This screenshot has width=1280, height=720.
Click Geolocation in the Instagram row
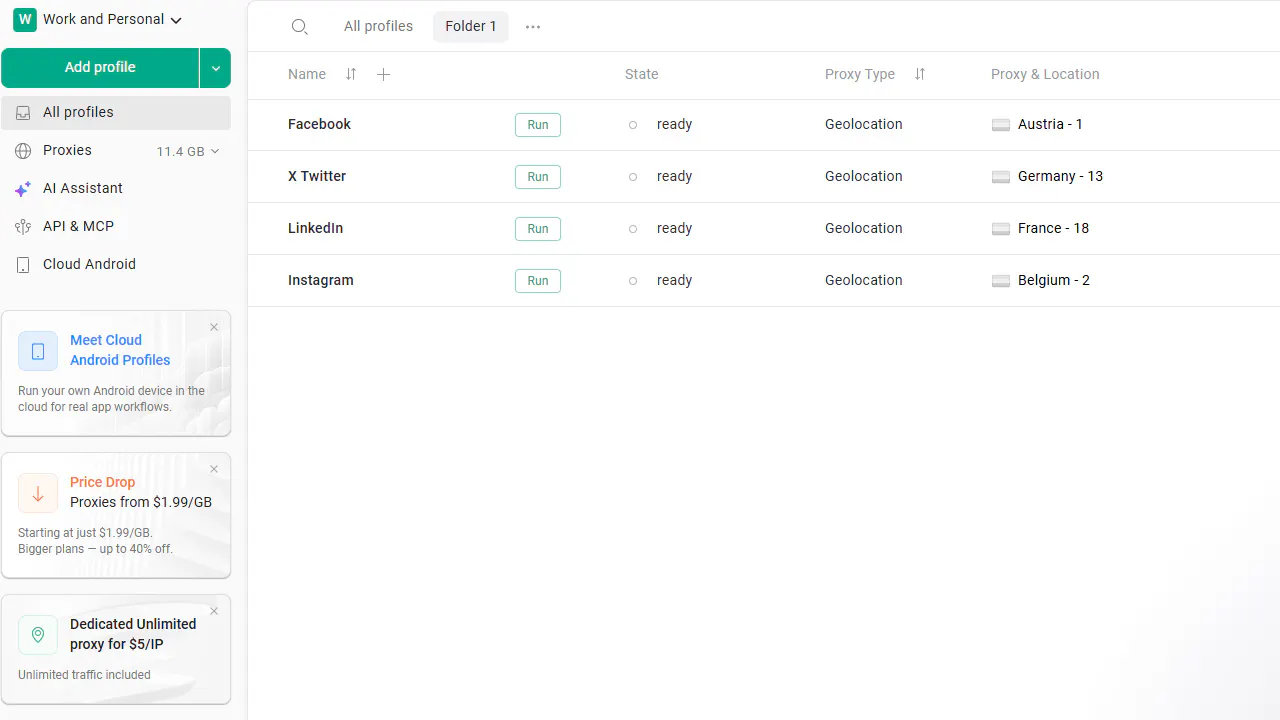[x=864, y=280]
